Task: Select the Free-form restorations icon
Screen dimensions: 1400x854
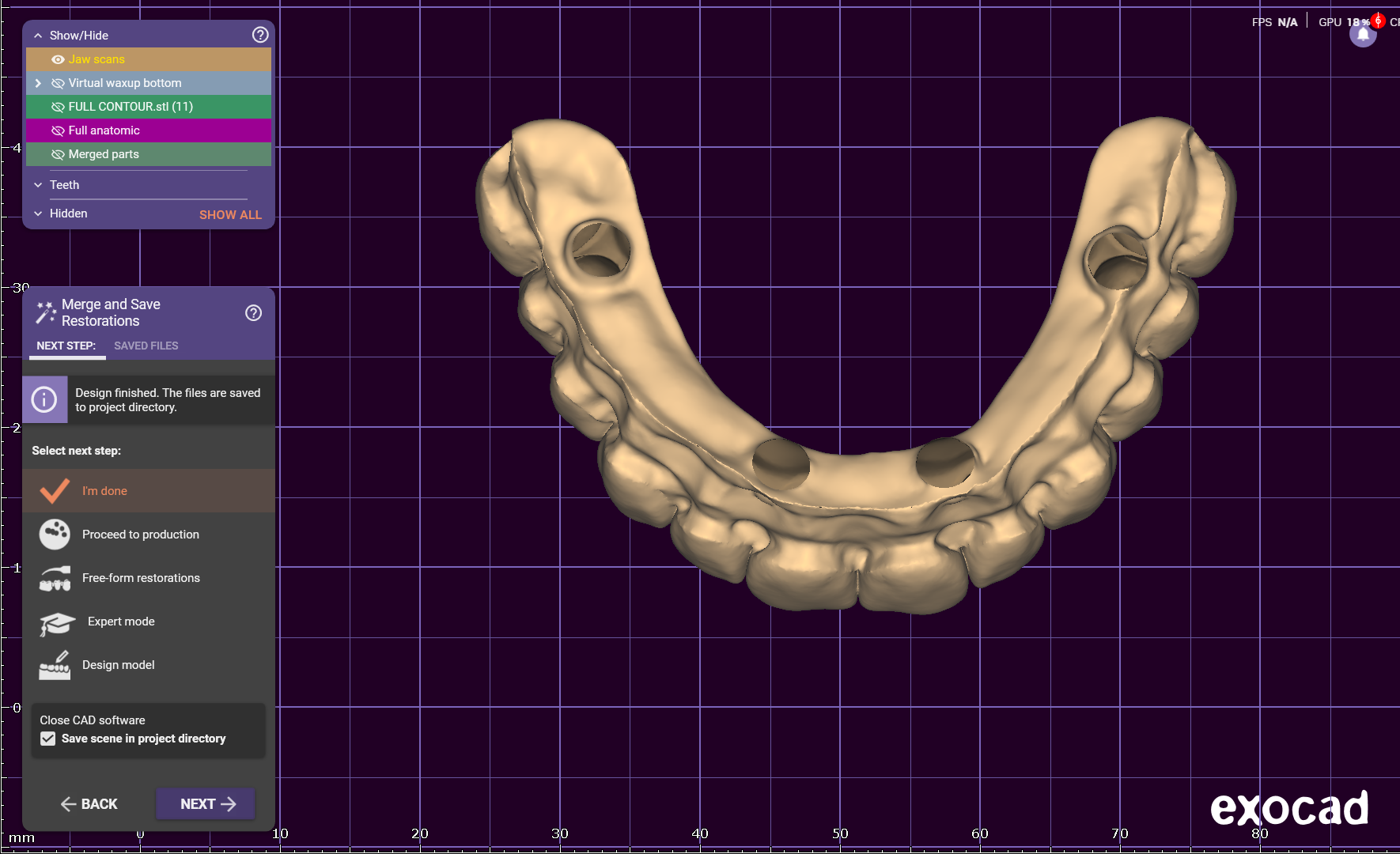Action: coord(55,578)
